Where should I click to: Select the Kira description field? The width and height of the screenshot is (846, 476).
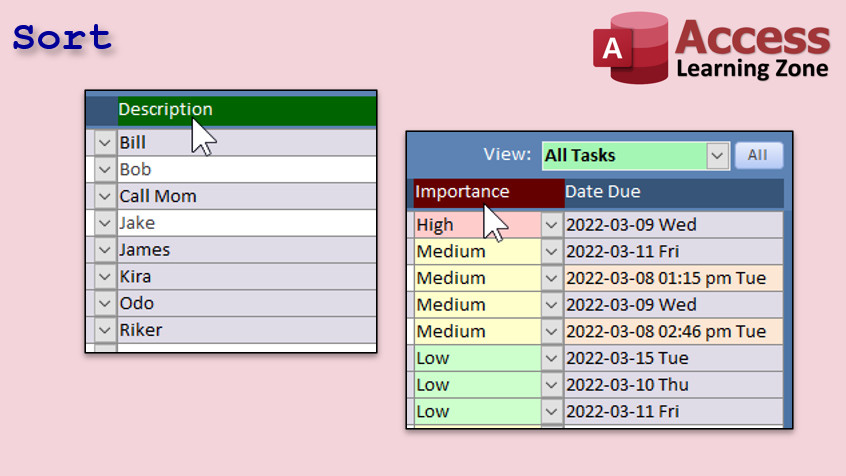(246, 277)
